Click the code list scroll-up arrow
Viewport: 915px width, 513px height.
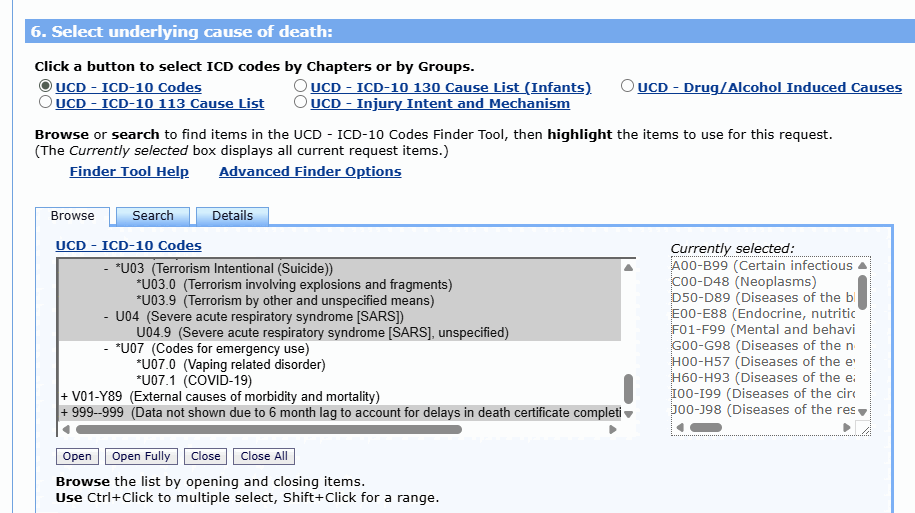coord(629,268)
